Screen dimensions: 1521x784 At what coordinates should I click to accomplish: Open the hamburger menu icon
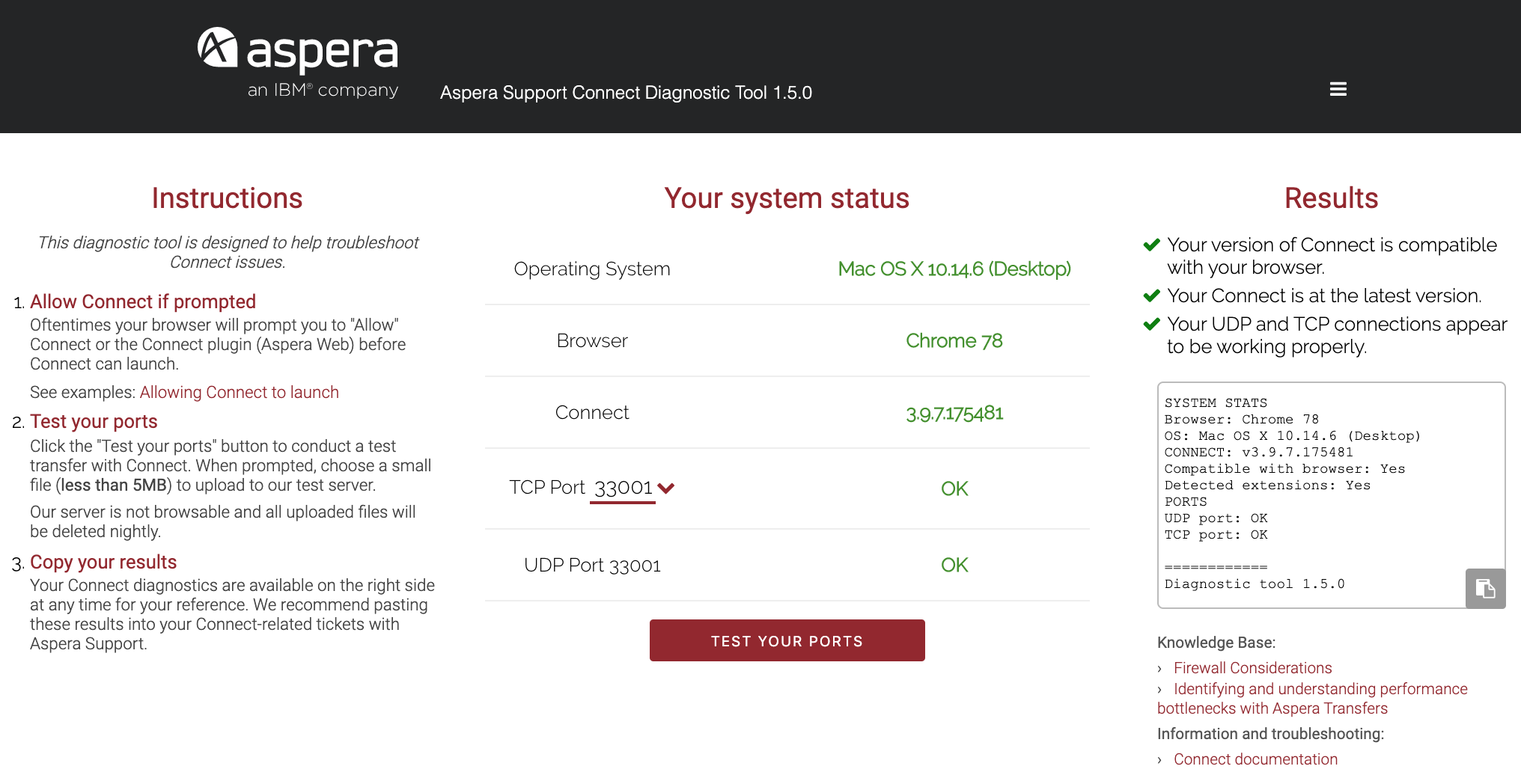tap(1338, 89)
